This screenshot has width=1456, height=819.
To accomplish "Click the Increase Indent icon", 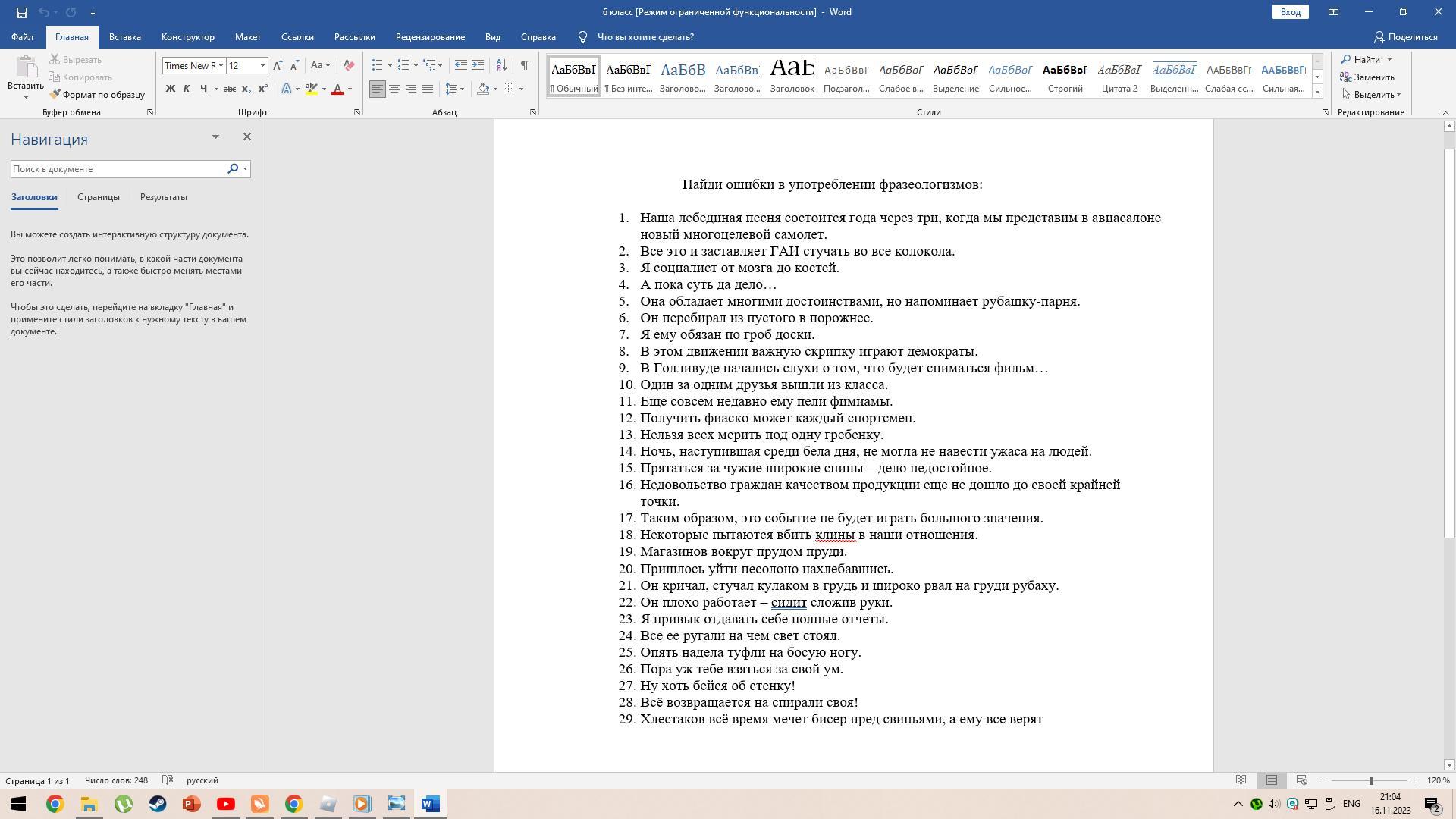I will [x=478, y=65].
